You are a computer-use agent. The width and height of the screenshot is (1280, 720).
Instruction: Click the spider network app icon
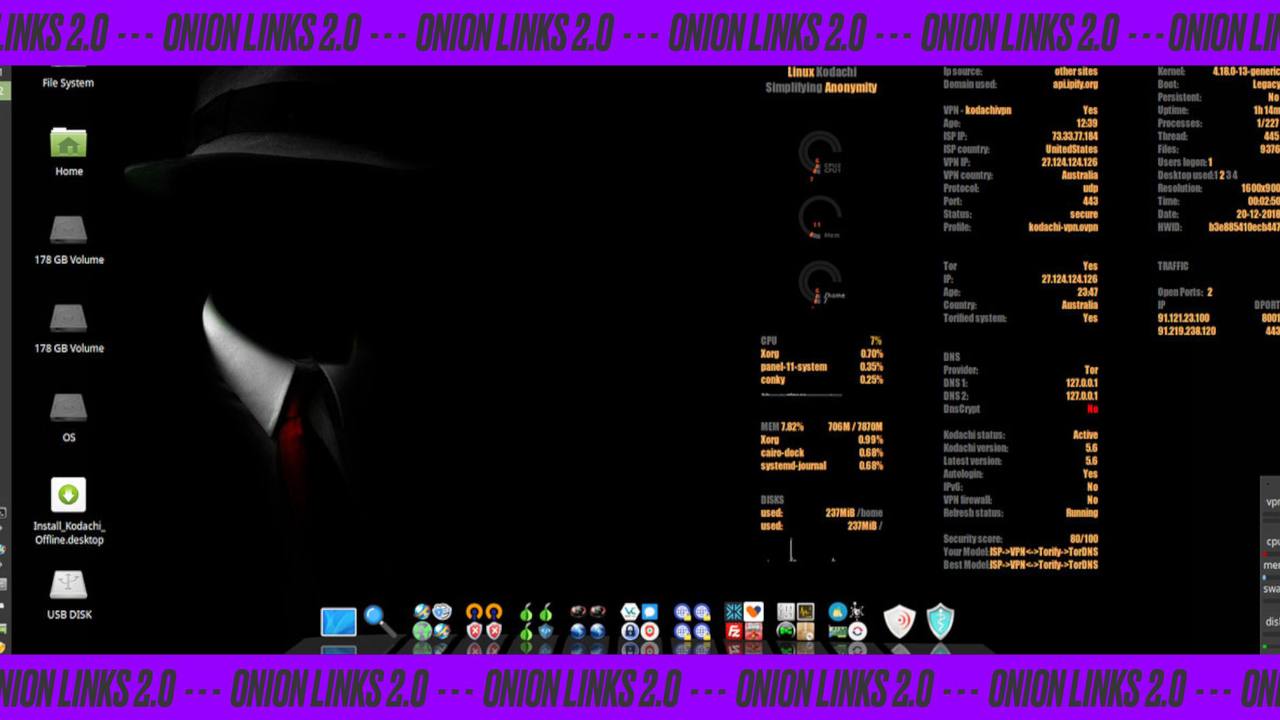tap(858, 611)
